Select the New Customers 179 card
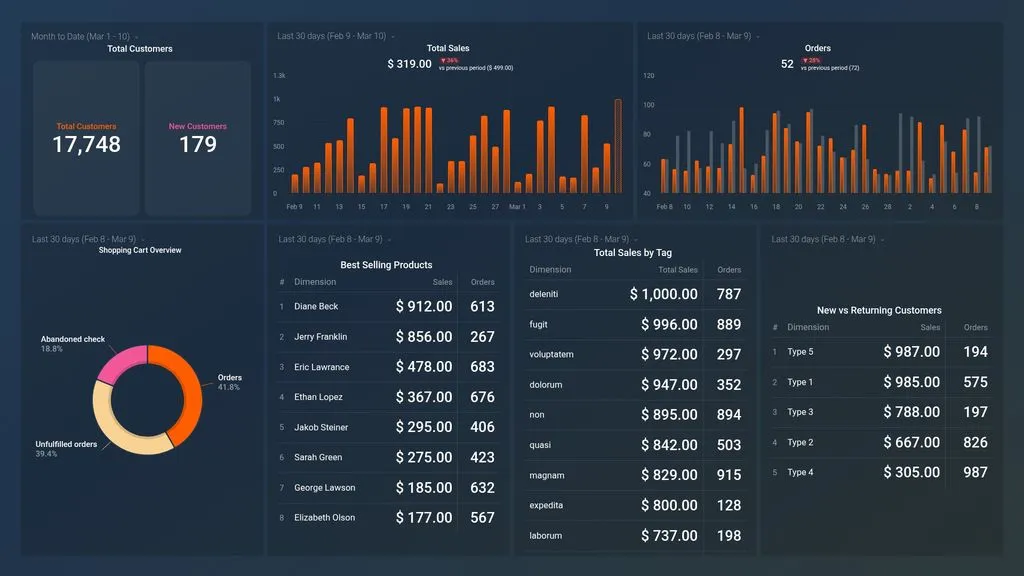1024x576 pixels. (x=198, y=138)
